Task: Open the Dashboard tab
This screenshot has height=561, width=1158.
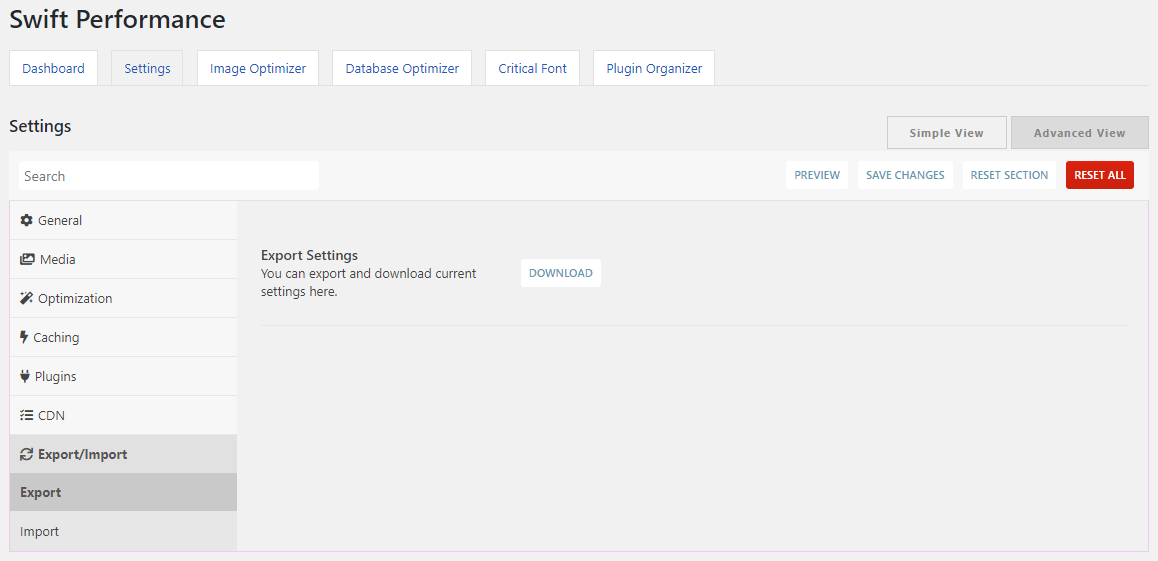Action: (53, 68)
